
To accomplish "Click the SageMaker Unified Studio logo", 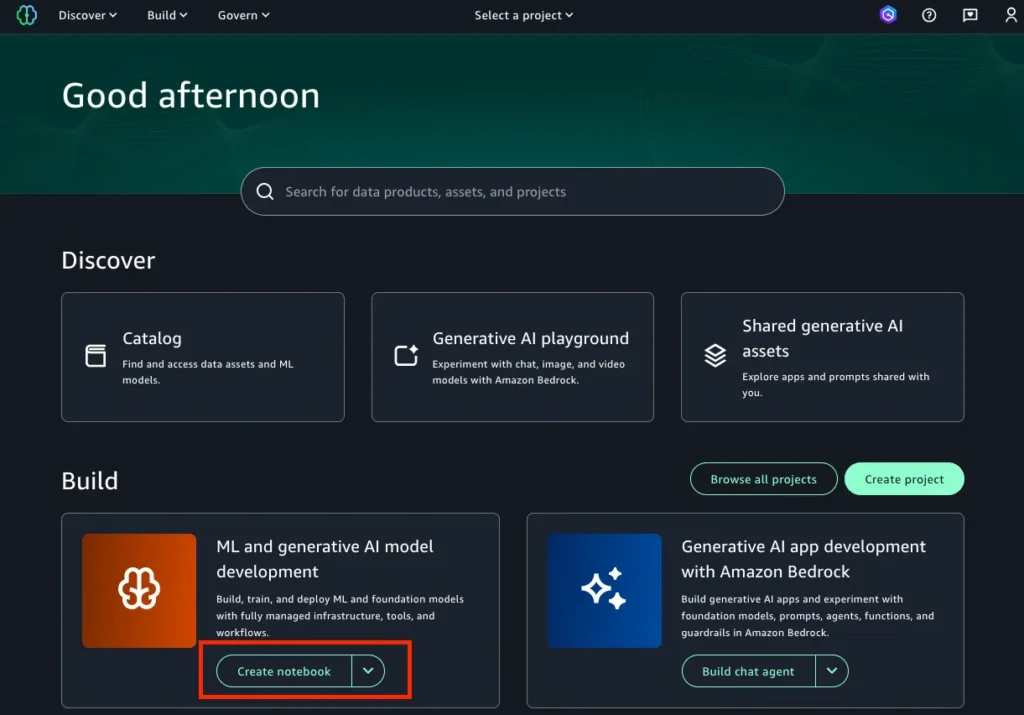I will [26, 15].
